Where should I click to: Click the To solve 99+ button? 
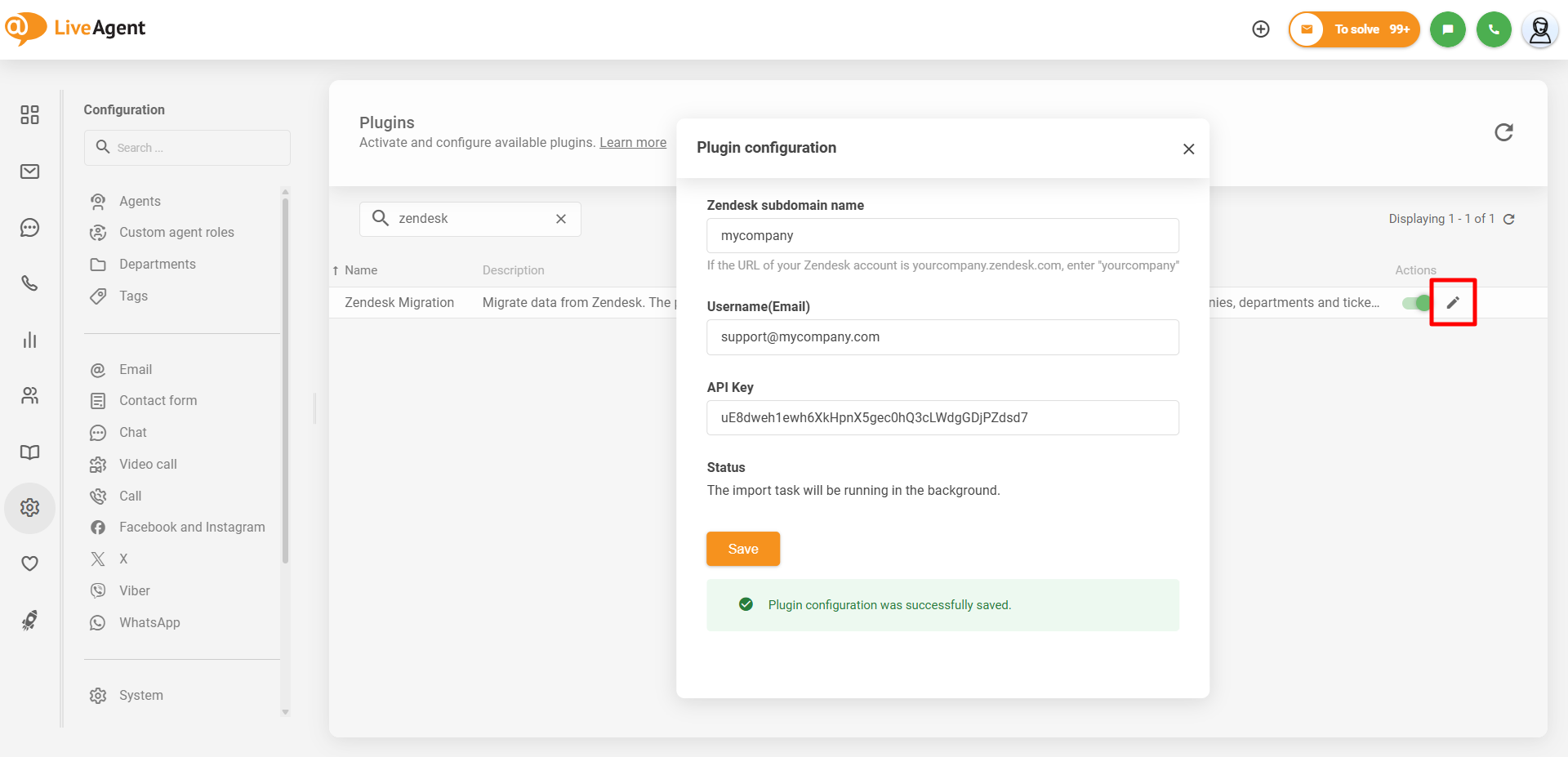tap(1354, 29)
